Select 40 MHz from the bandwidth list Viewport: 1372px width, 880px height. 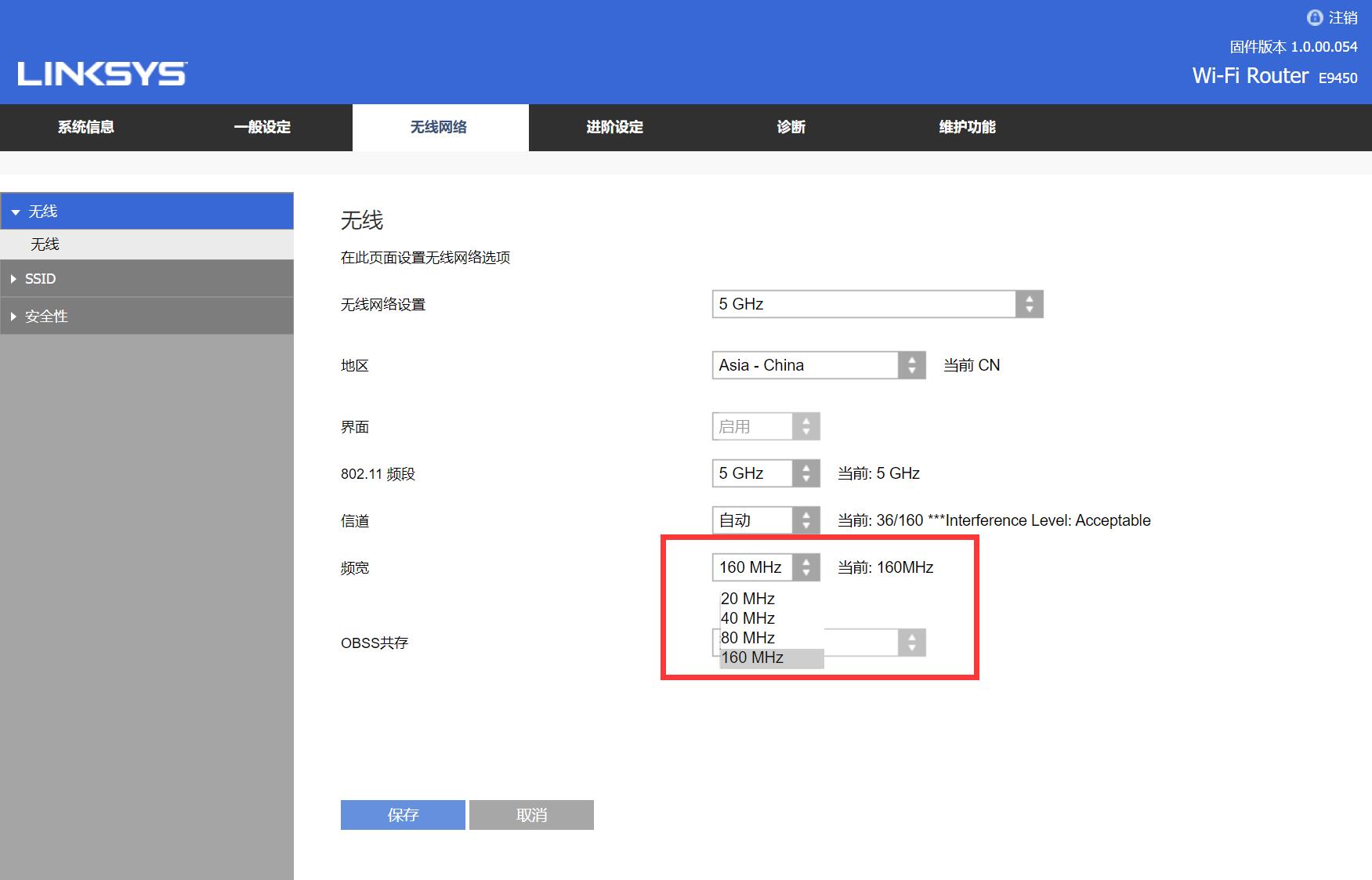point(748,617)
